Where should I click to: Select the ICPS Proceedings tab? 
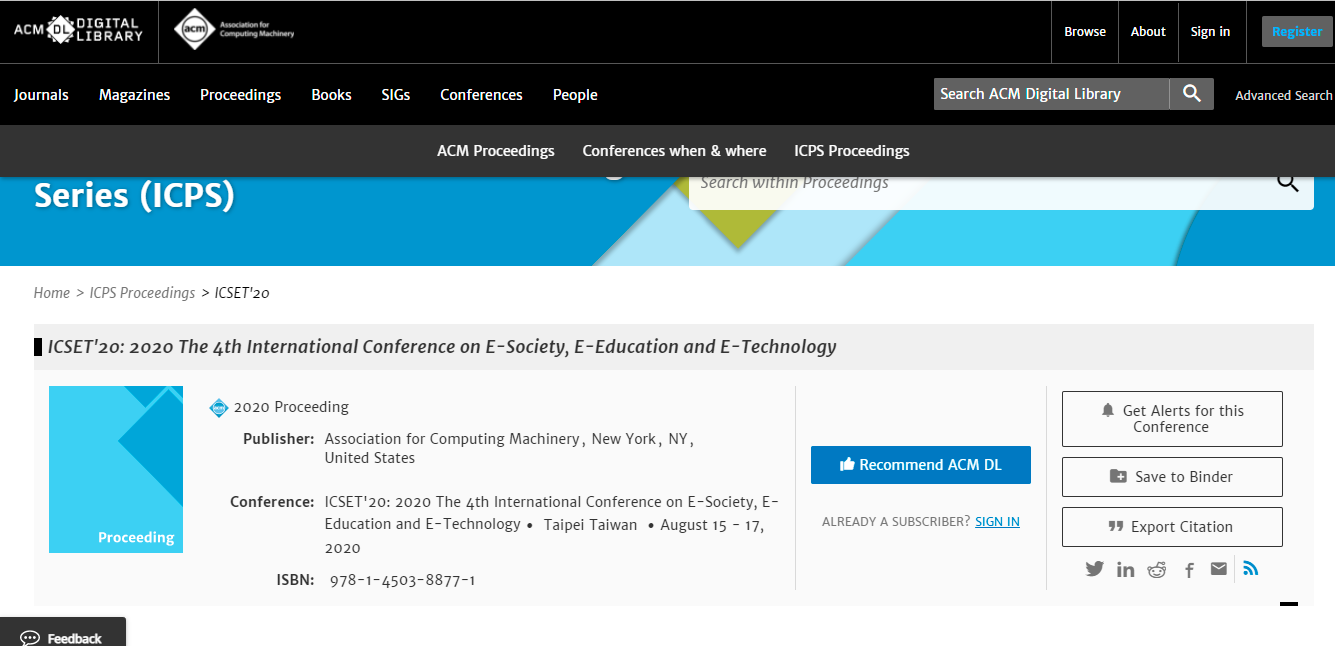pyautogui.click(x=852, y=151)
